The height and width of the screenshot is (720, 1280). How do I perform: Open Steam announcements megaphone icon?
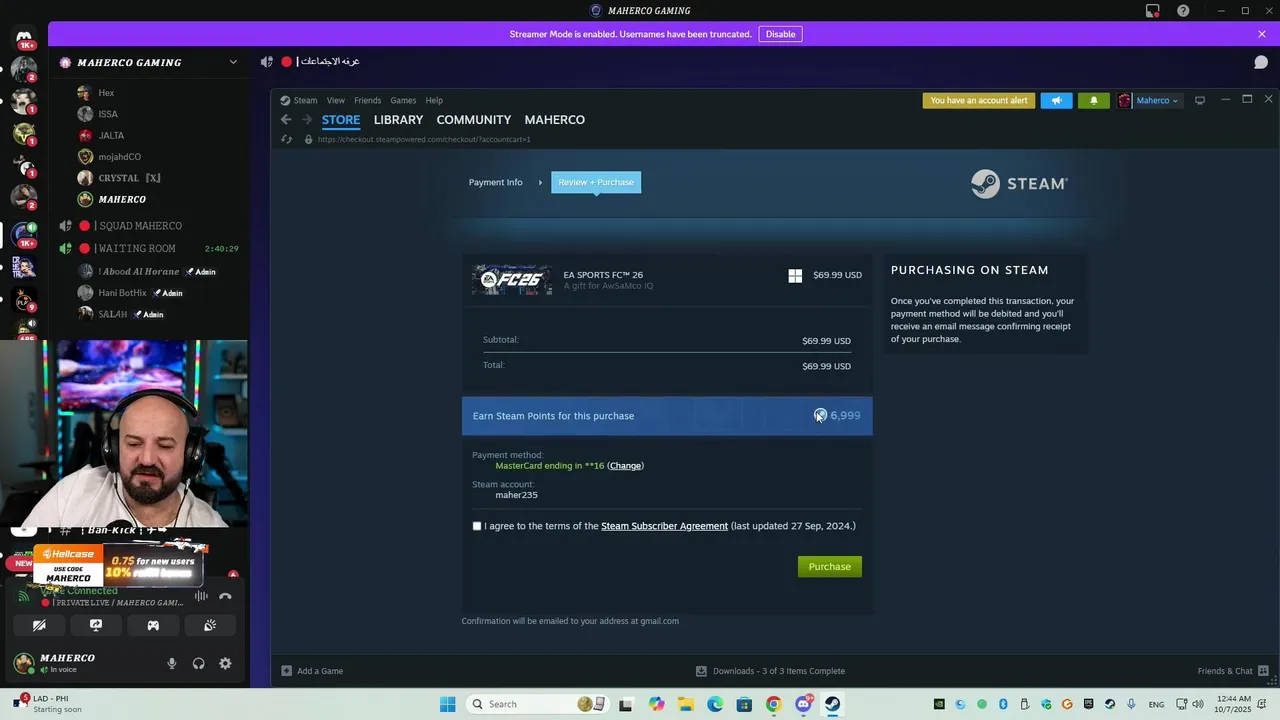(x=1056, y=100)
